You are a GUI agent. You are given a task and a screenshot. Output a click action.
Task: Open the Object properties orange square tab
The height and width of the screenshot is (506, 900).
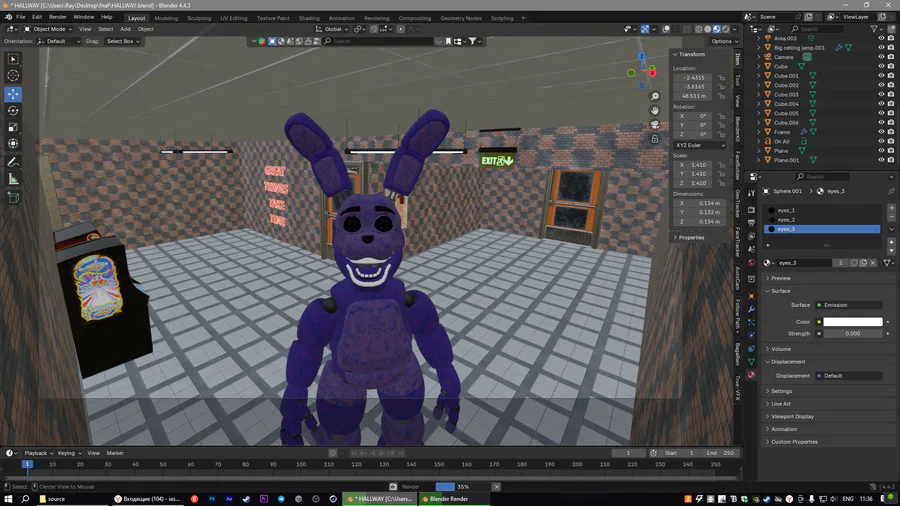pos(751,296)
